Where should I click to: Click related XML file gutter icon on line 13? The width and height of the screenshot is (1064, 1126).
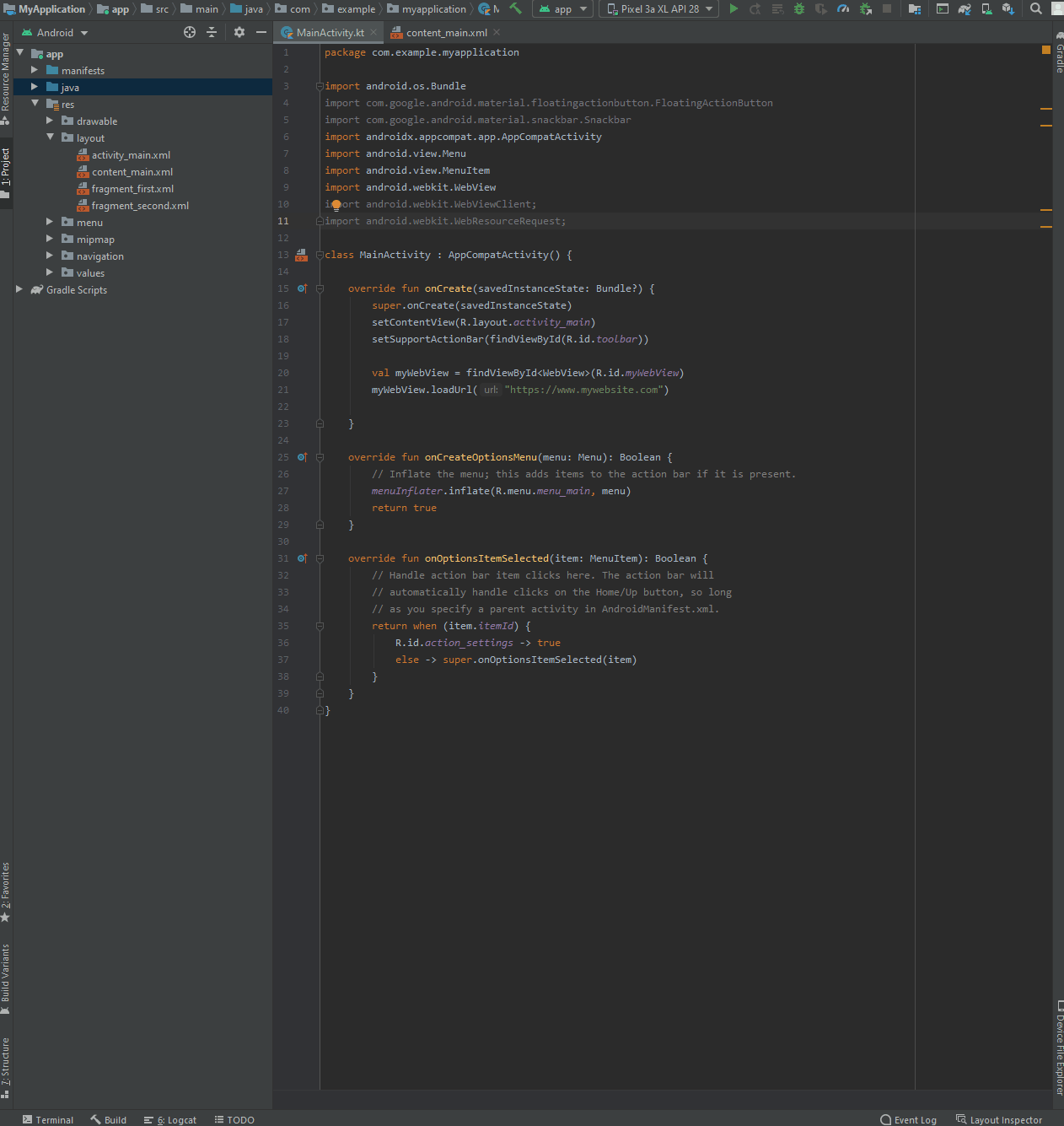point(302,255)
